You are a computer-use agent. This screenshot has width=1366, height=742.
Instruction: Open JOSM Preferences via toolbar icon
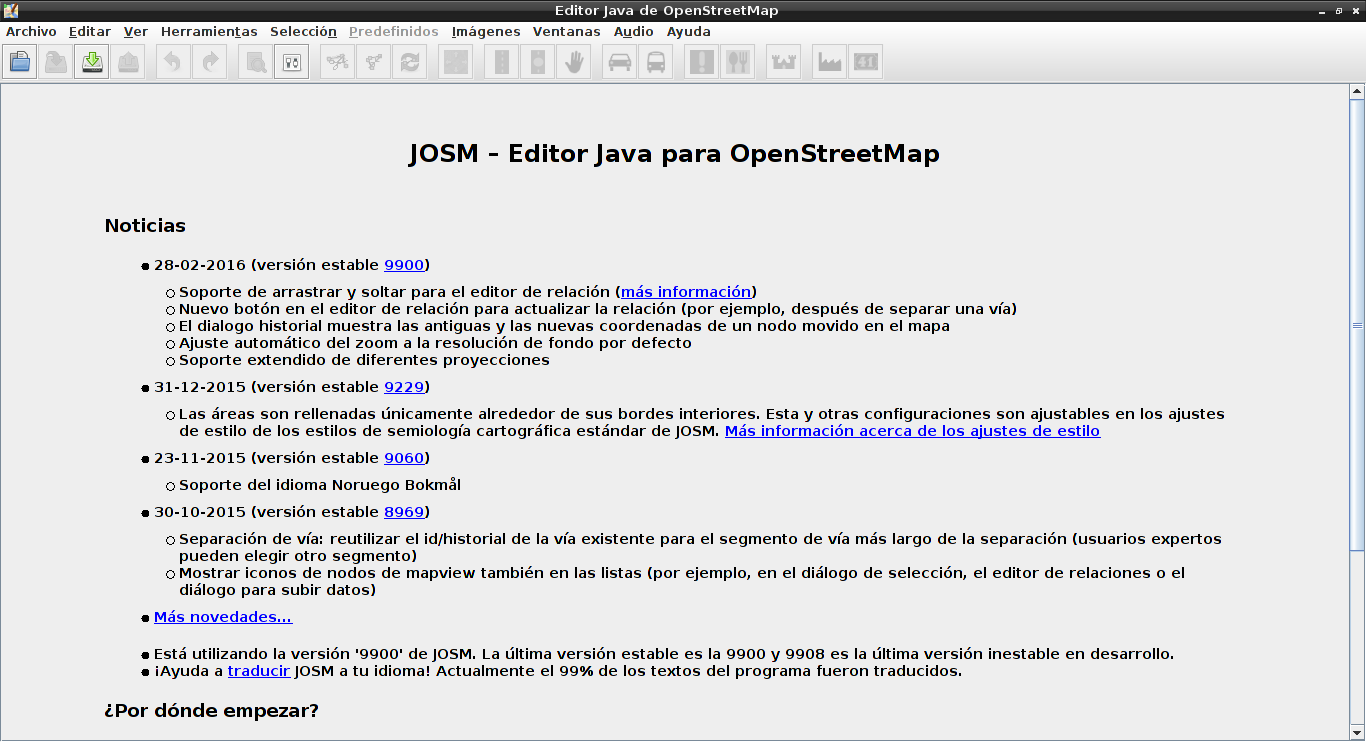[290, 61]
